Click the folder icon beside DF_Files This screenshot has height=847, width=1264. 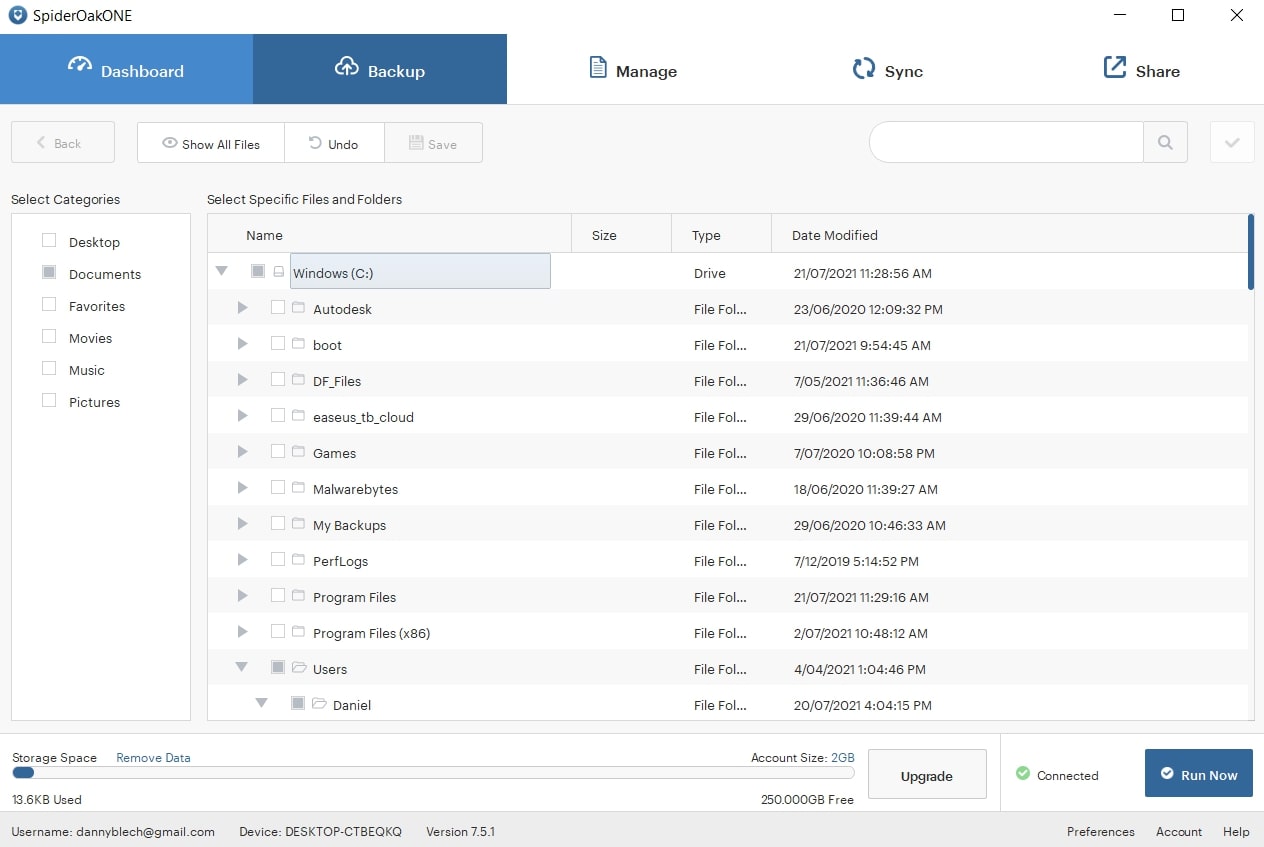pyautogui.click(x=298, y=380)
